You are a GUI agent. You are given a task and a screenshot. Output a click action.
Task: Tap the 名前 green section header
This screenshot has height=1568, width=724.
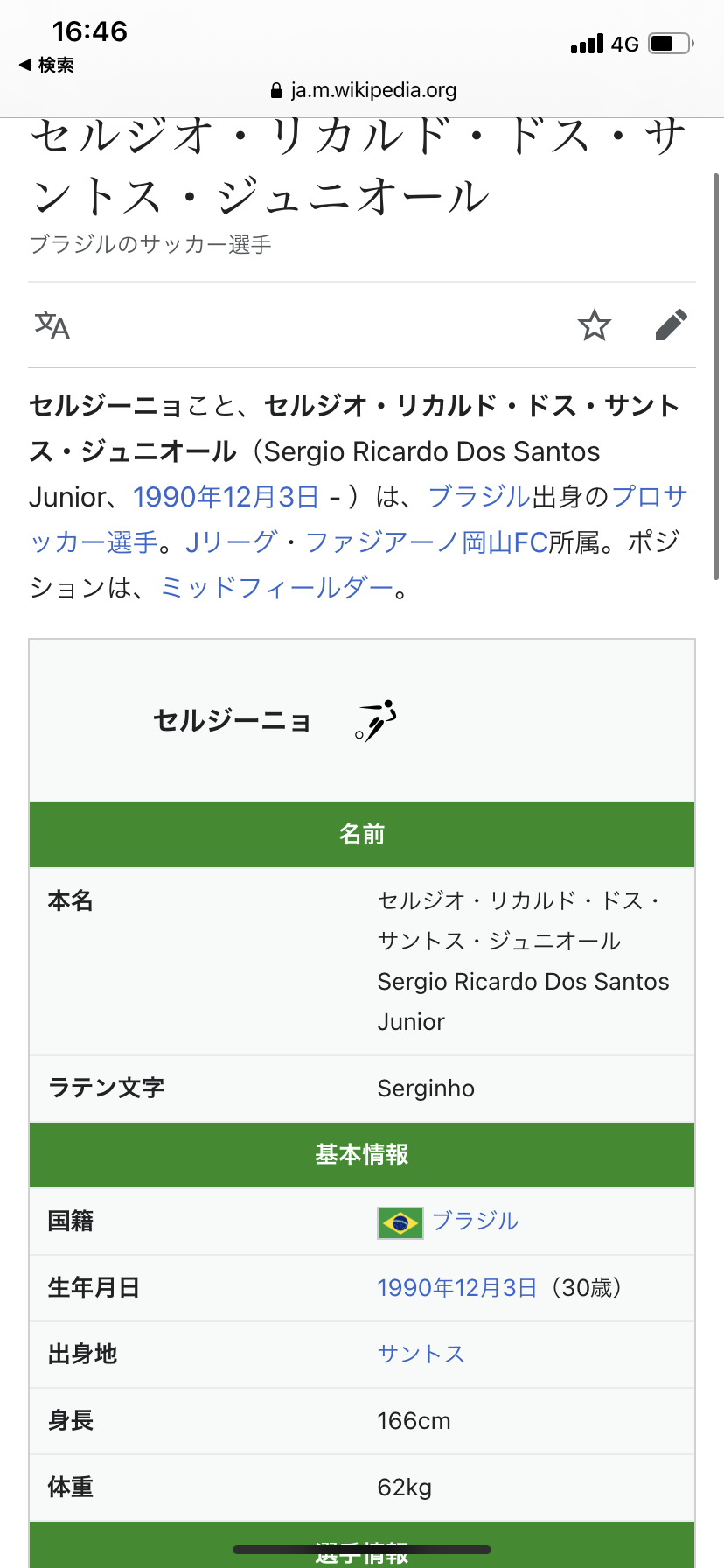pyautogui.click(x=362, y=835)
